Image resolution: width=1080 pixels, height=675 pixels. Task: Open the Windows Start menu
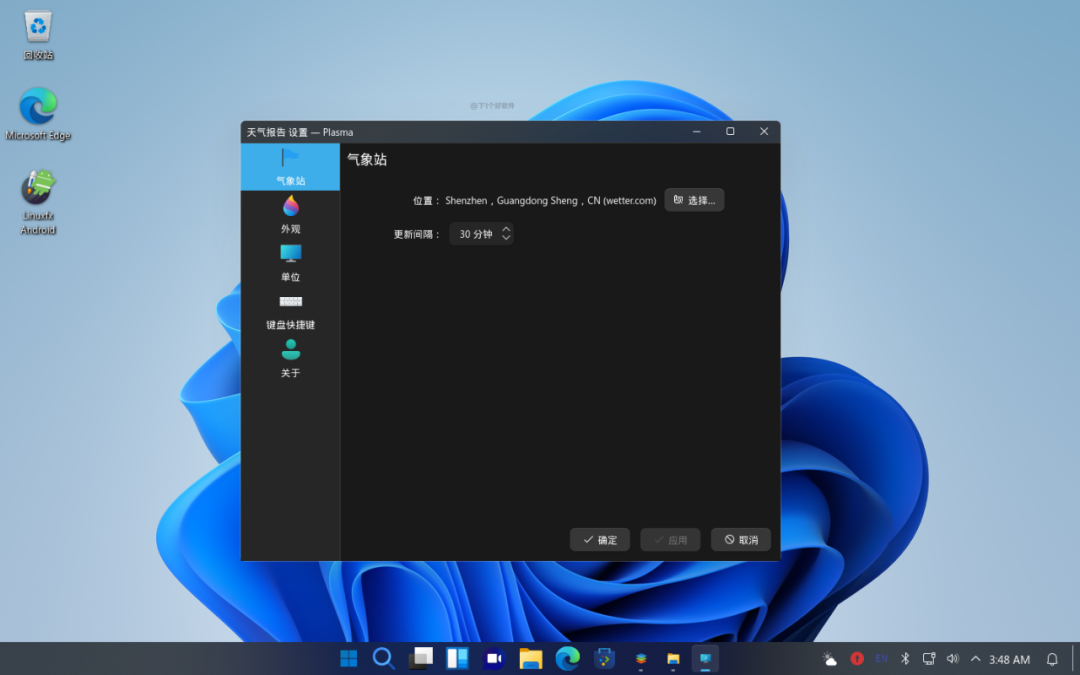(347, 658)
